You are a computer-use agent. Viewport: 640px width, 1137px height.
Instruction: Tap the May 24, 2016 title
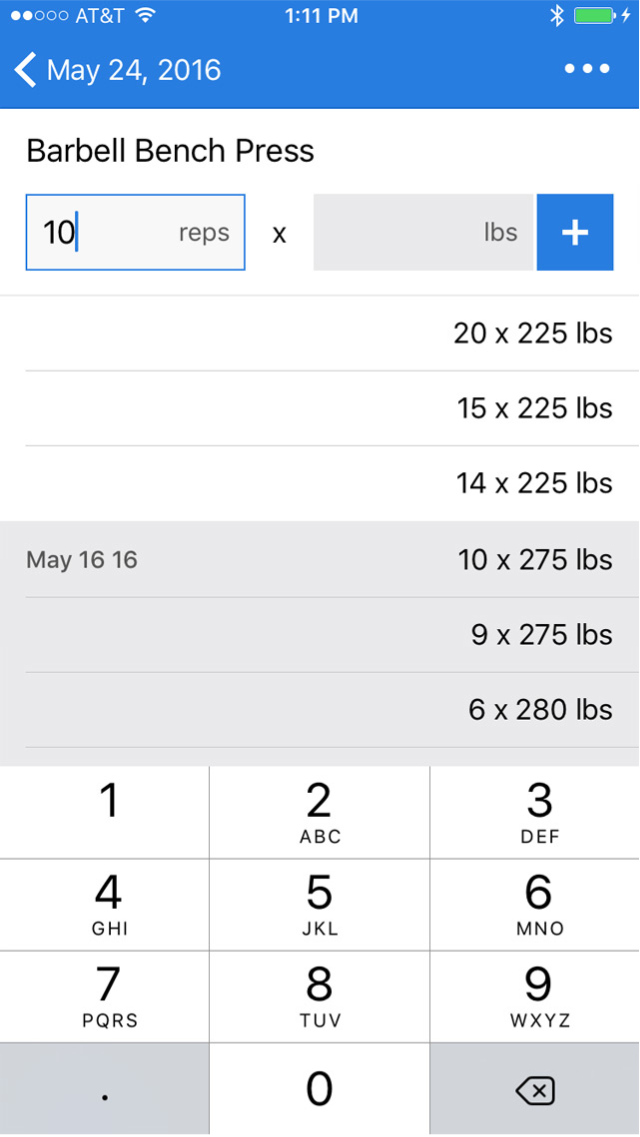point(134,70)
